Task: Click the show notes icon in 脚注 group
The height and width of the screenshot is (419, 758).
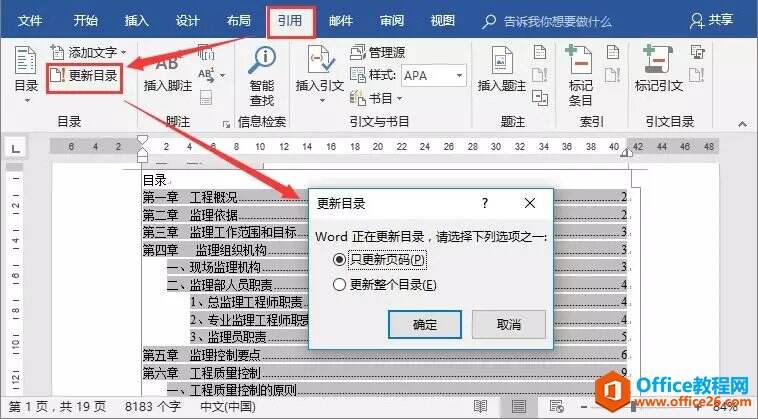Action: pos(206,98)
